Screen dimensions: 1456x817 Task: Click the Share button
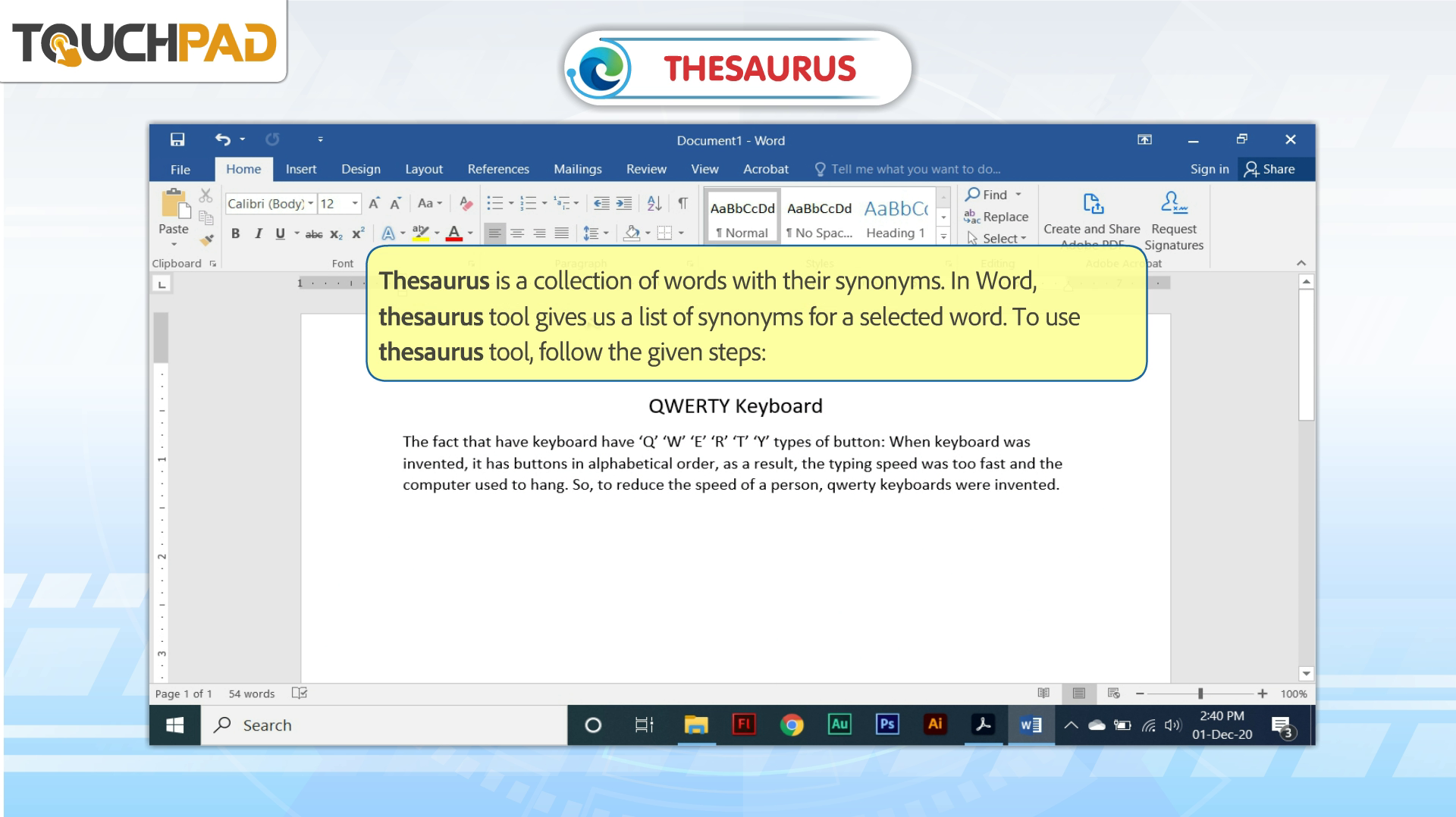(x=1270, y=169)
